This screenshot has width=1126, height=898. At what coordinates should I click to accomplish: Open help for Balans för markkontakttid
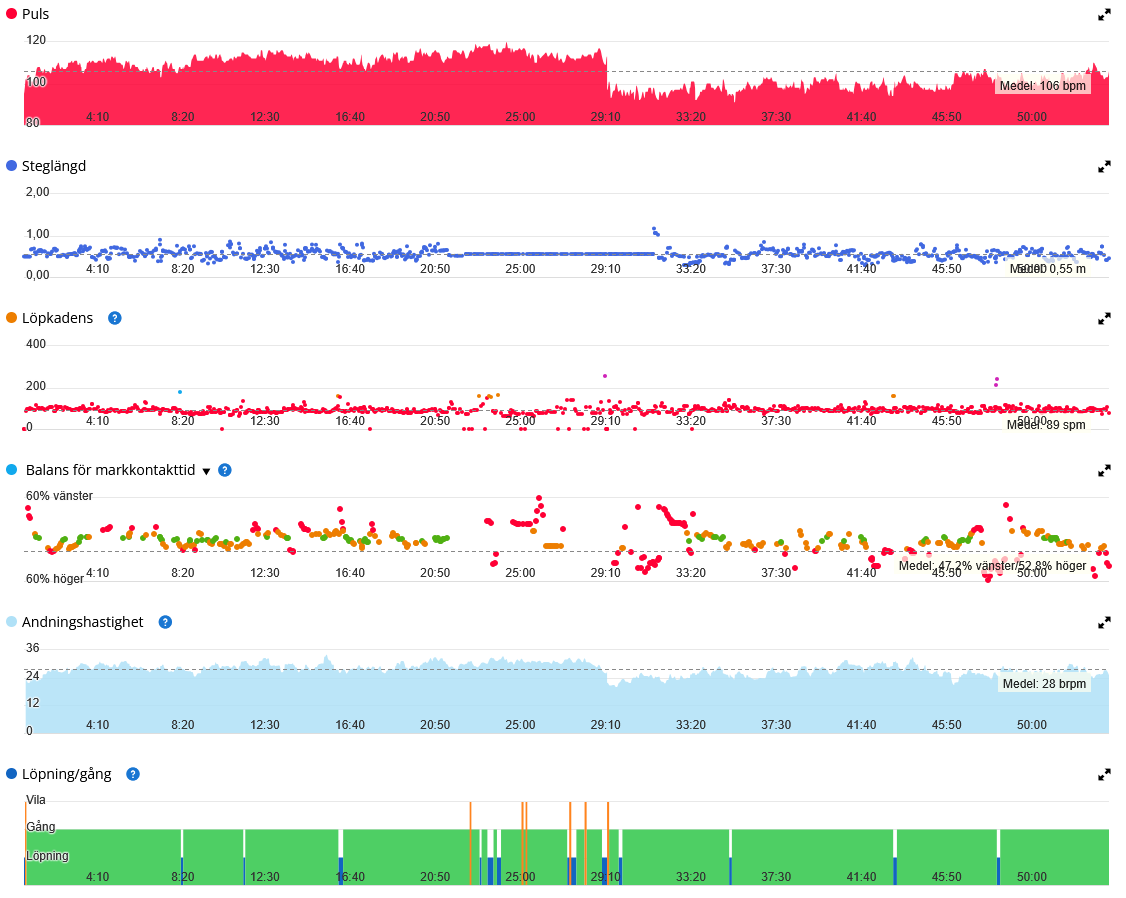coord(225,470)
